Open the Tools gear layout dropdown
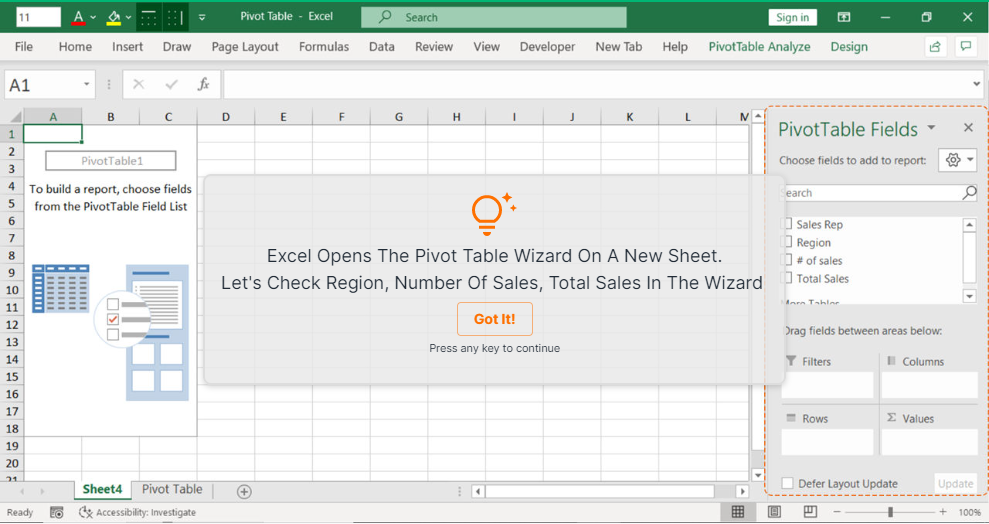989x524 pixels. pos(958,160)
